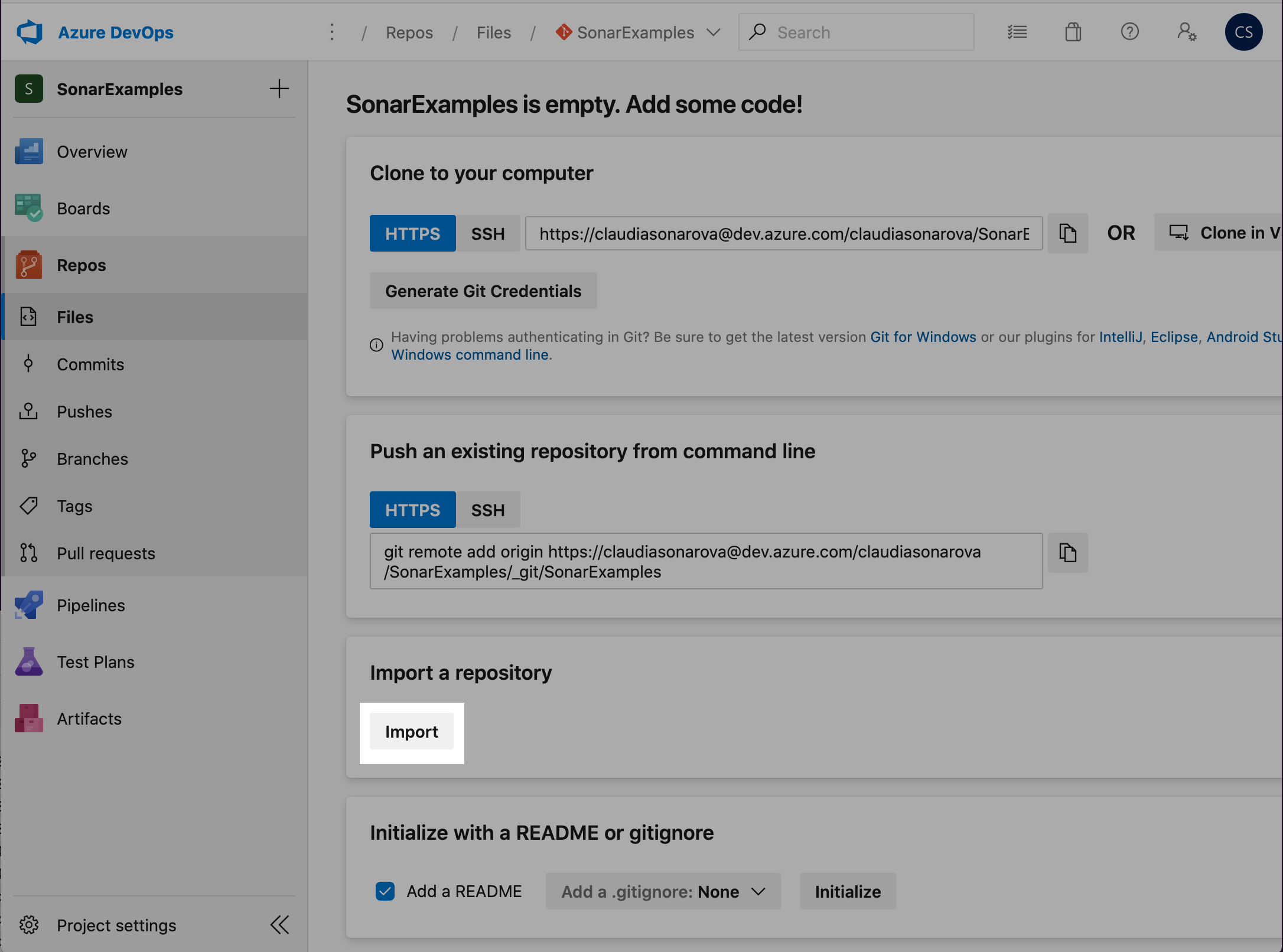Open the Test Plans flask icon
Image resolution: width=1283 pixels, height=952 pixels.
29,662
